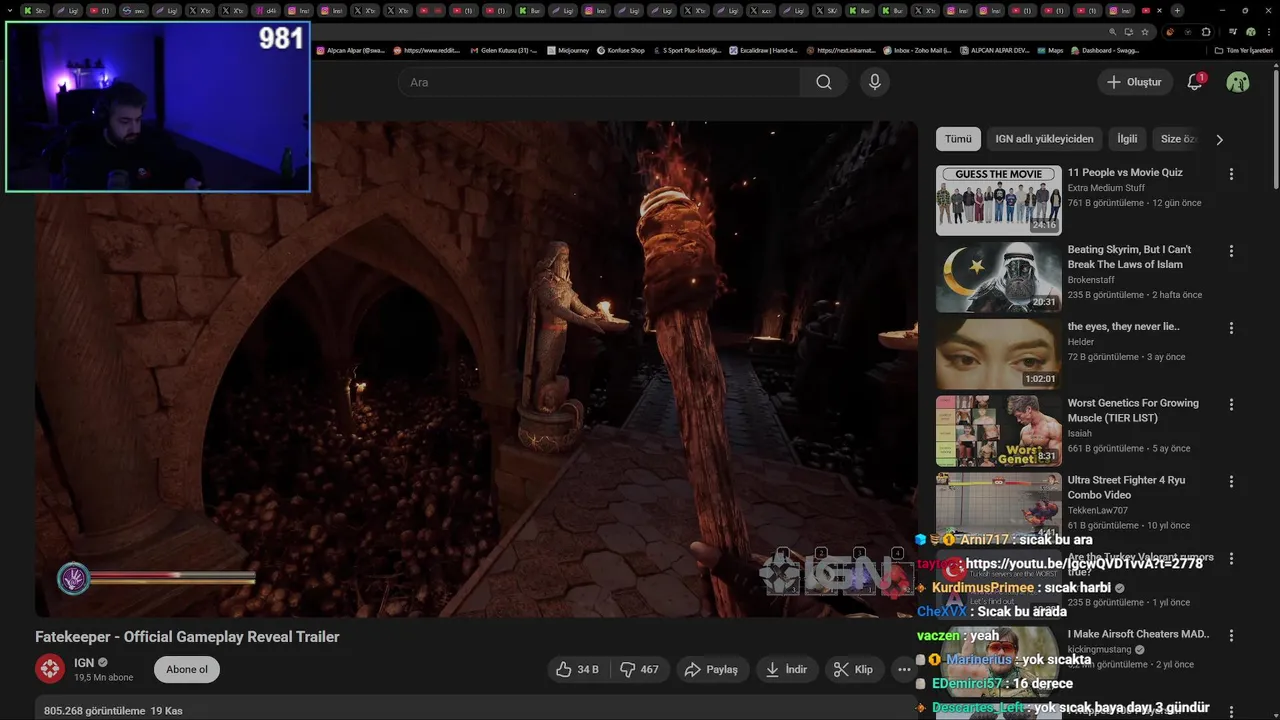Start voice search with microphone icon
1280x720 pixels.
pyautogui.click(x=875, y=82)
